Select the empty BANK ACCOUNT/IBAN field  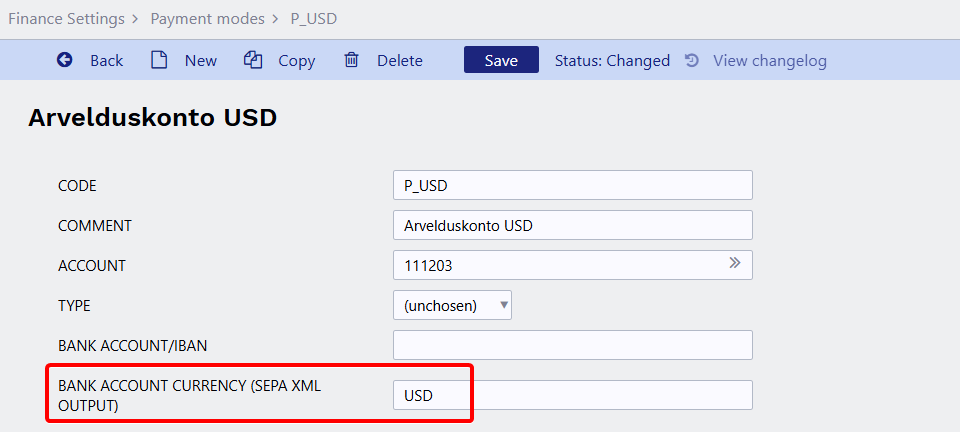point(572,345)
